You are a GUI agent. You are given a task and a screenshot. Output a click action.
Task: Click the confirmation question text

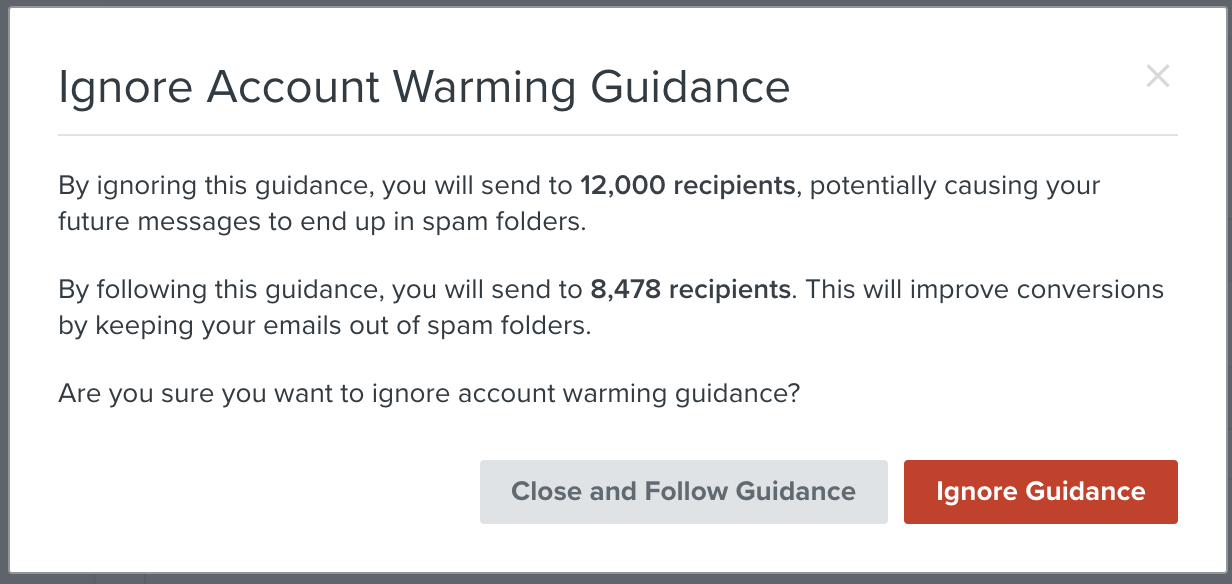tap(426, 393)
